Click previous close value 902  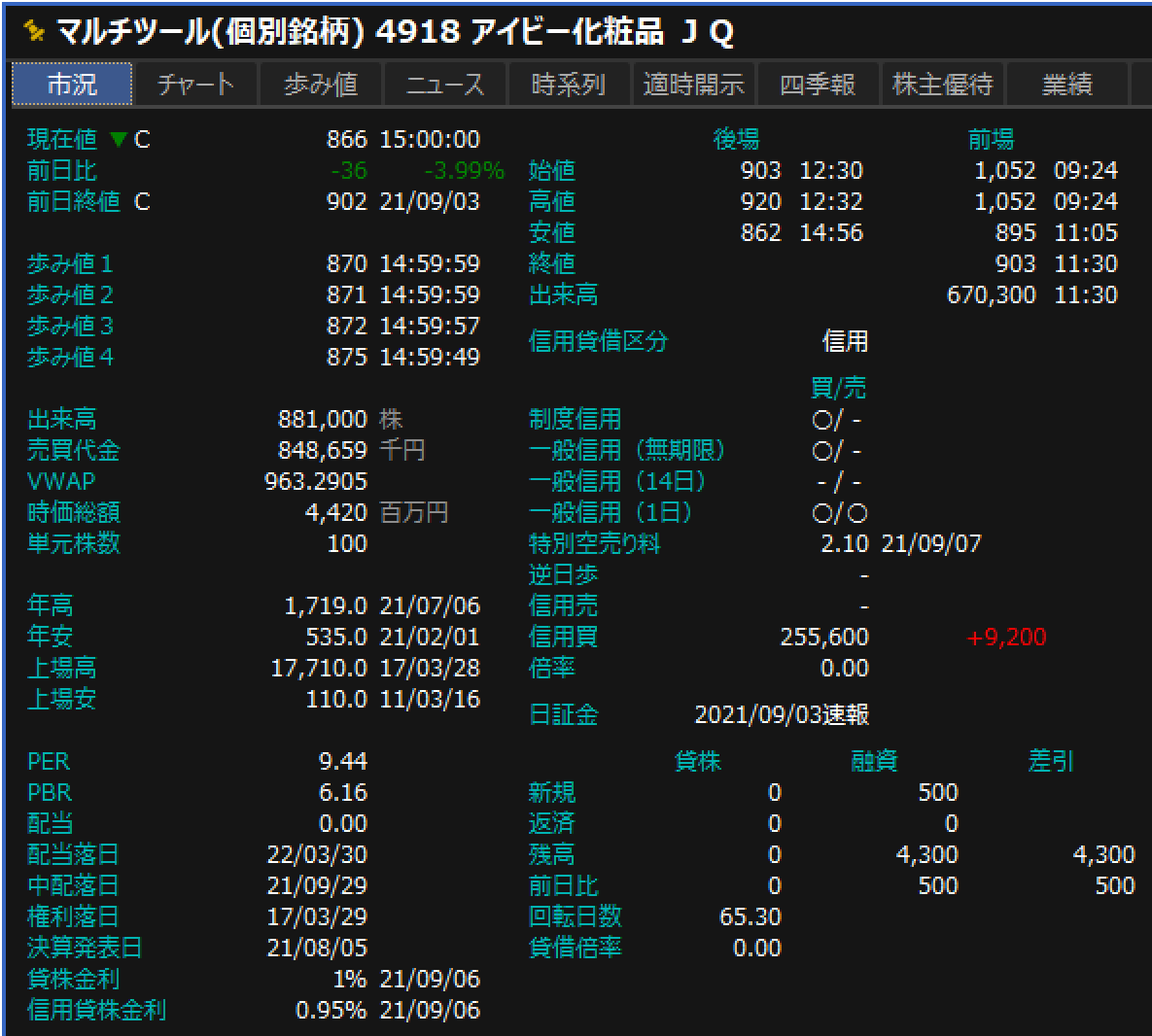pyautogui.click(x=347, y=201)
